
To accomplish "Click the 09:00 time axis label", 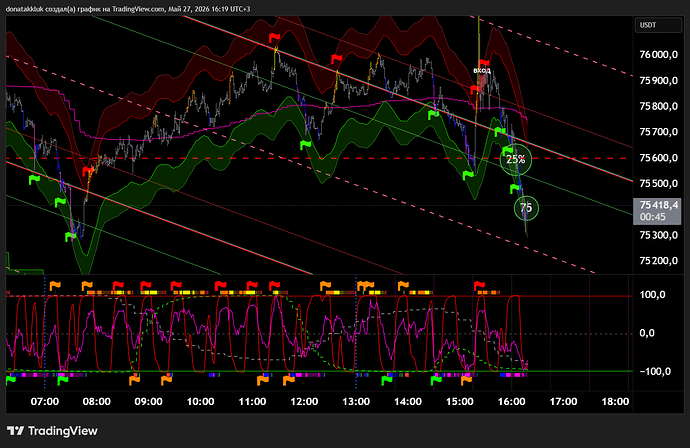I will click(x=148, y=401).
